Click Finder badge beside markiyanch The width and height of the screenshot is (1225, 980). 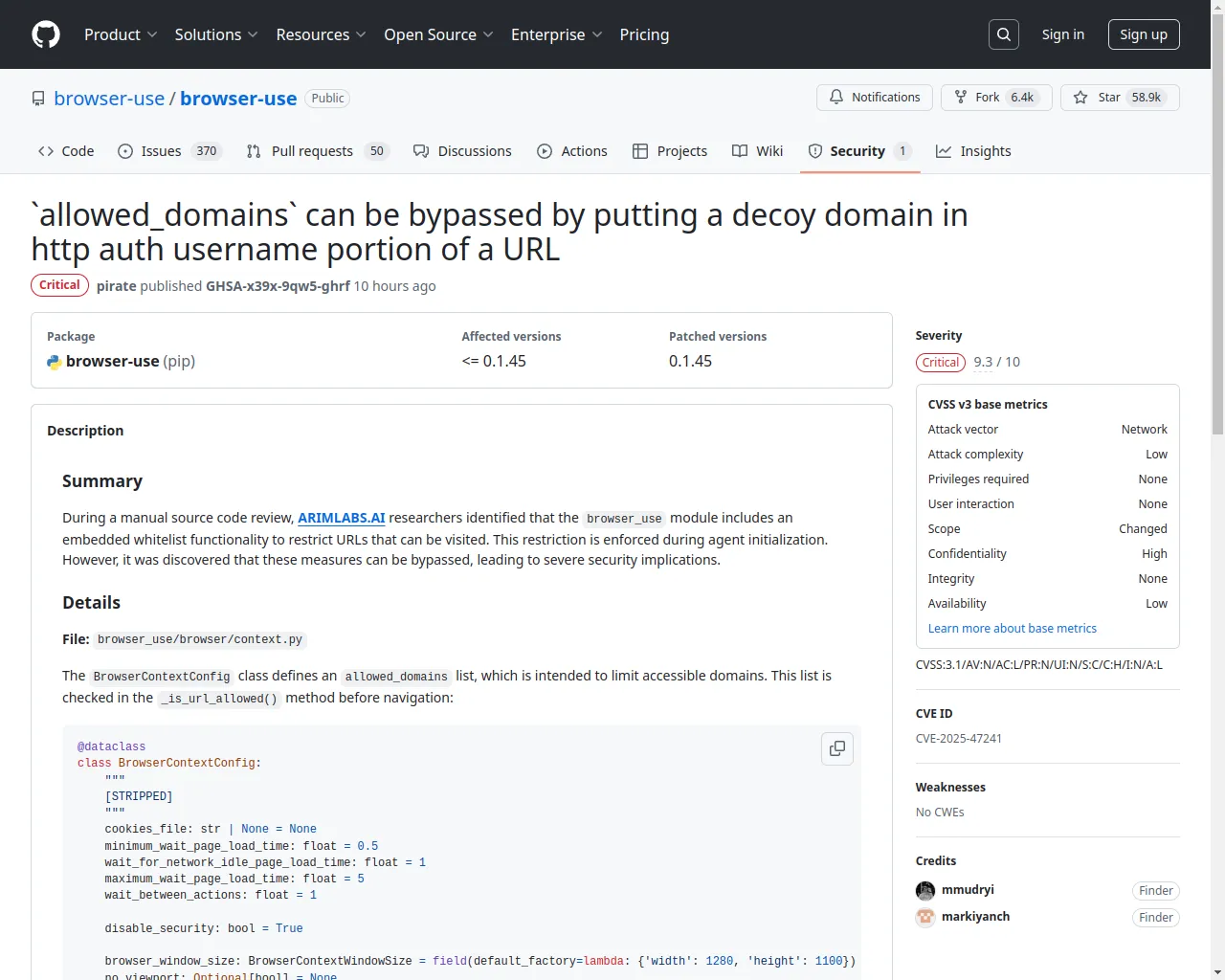point(1156,918)
